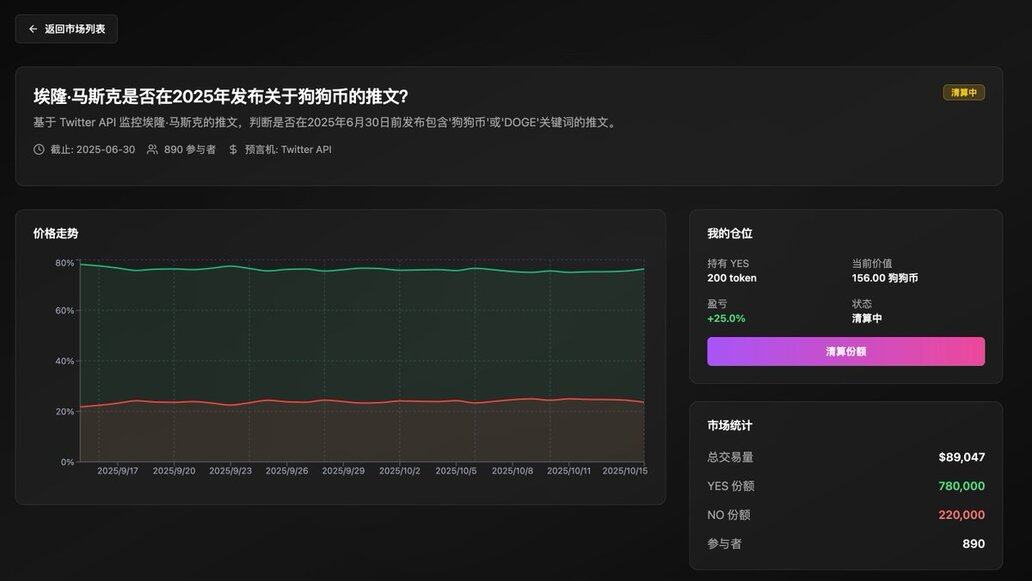Click the YES 份额 780,000 value
1032x581 pixels.
(961, 487)
